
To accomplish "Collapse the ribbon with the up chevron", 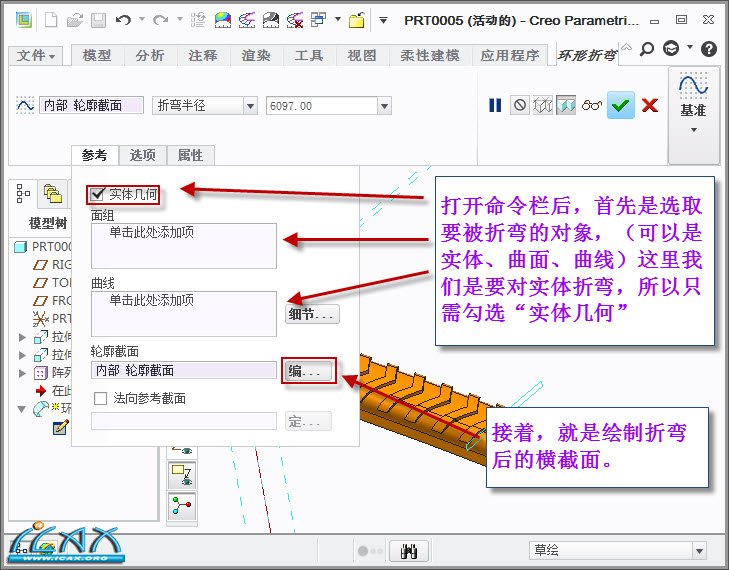I will [627, 46].
